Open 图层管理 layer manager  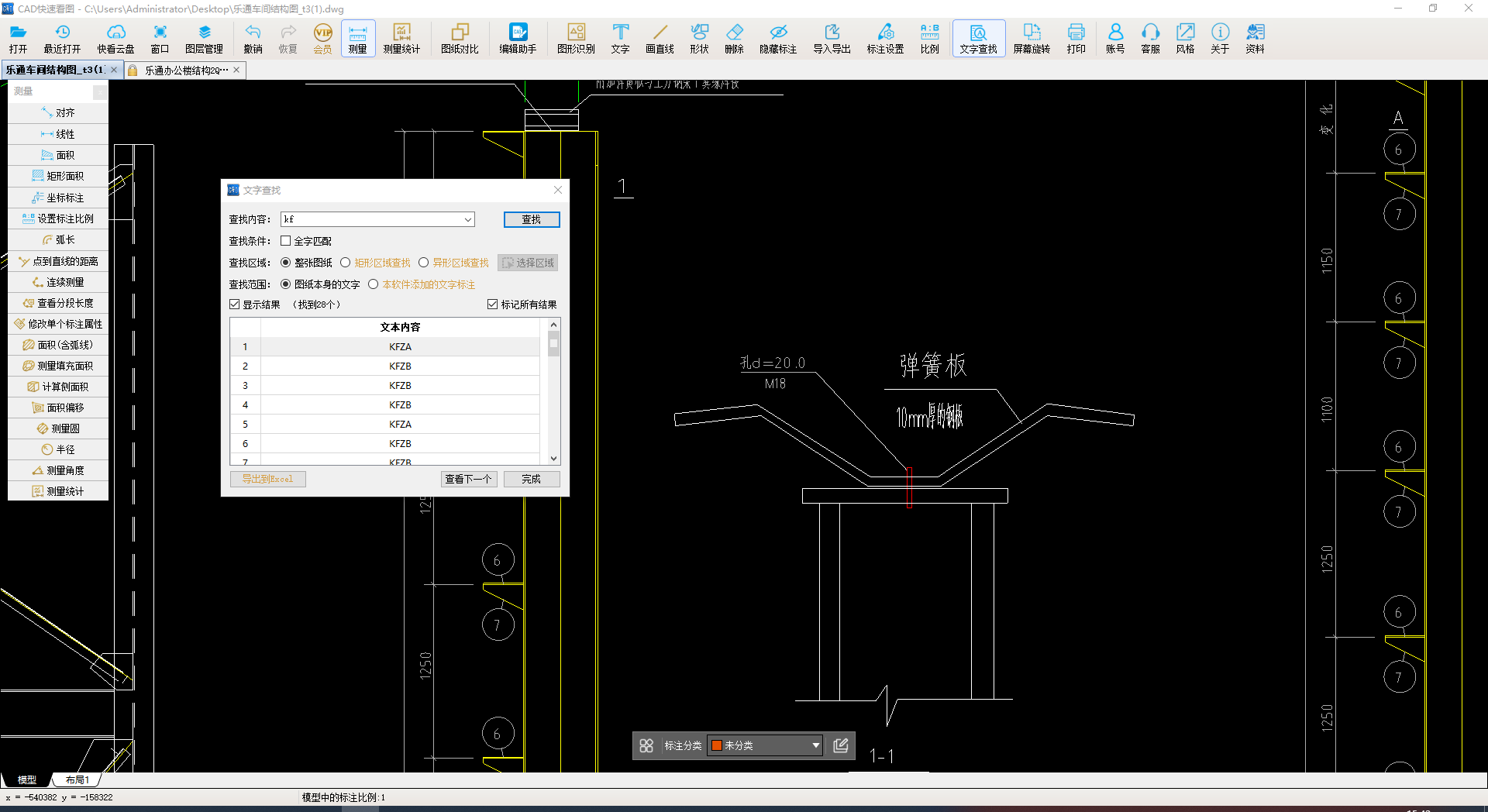click(x=204, y=38)
